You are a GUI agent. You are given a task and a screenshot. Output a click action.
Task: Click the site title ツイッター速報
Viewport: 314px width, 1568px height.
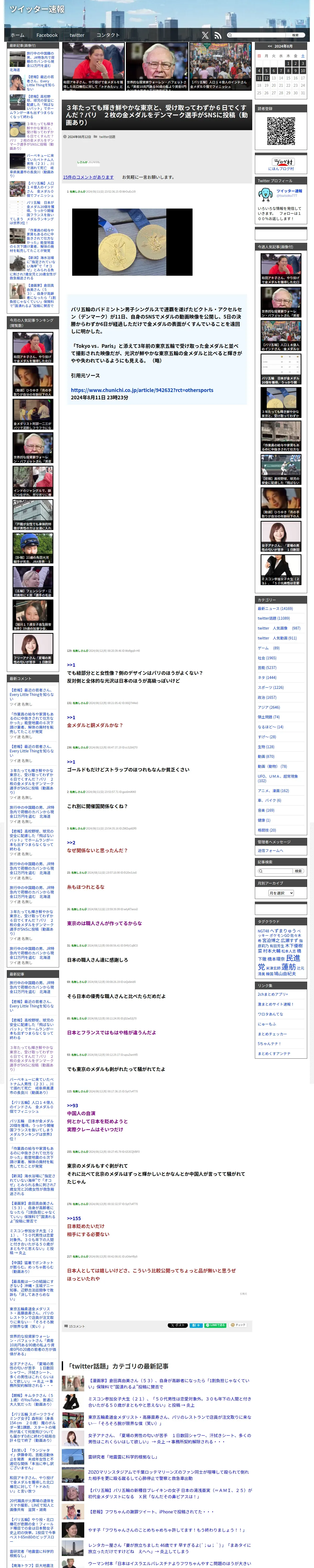click(37, 9)
